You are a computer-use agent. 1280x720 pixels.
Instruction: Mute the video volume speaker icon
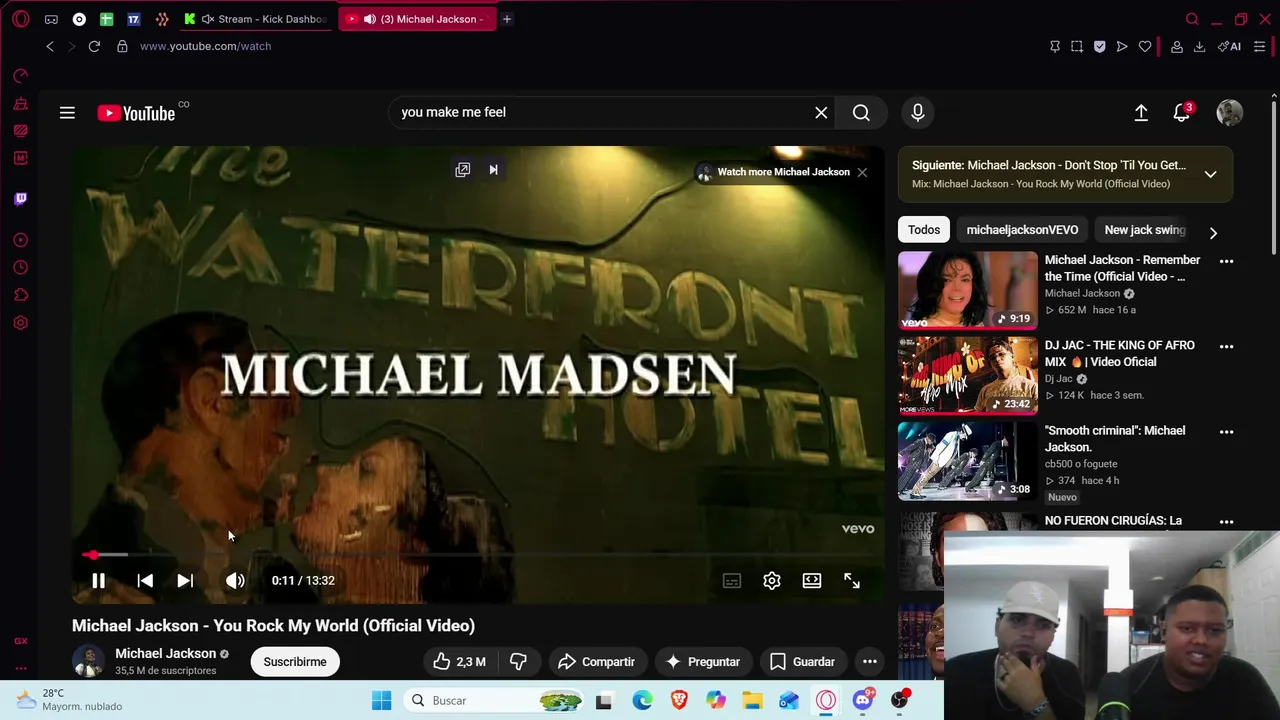[x=235, y=580]
